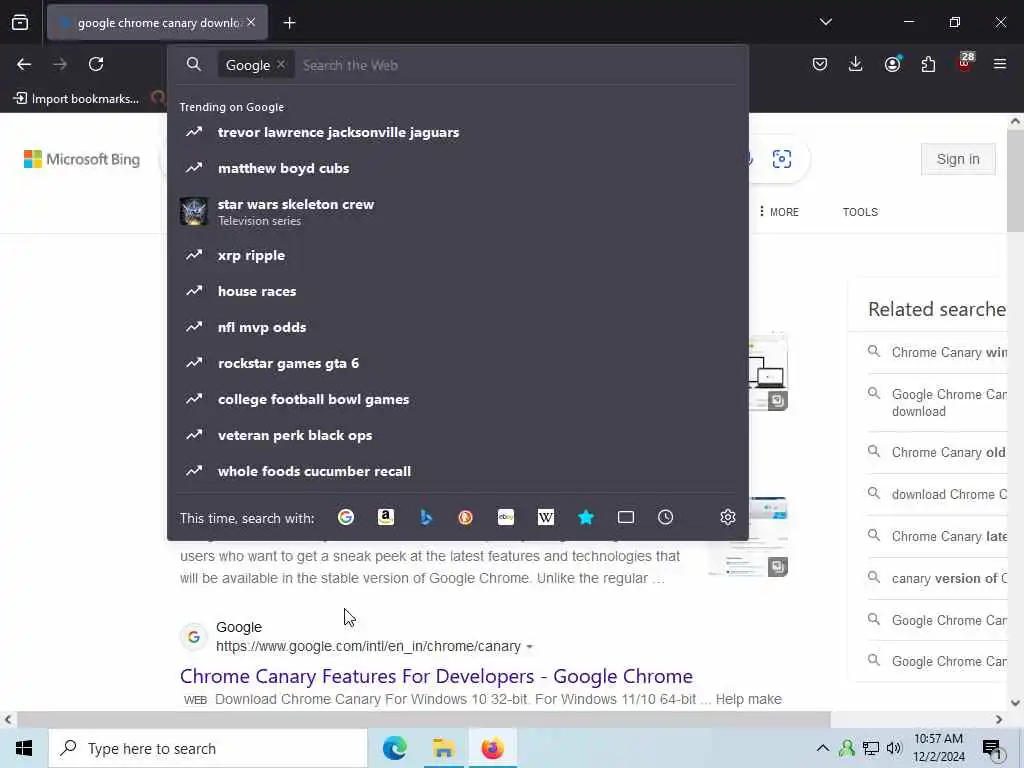
Task: Select suggestion xrp ripple
Action: [458, 255]
